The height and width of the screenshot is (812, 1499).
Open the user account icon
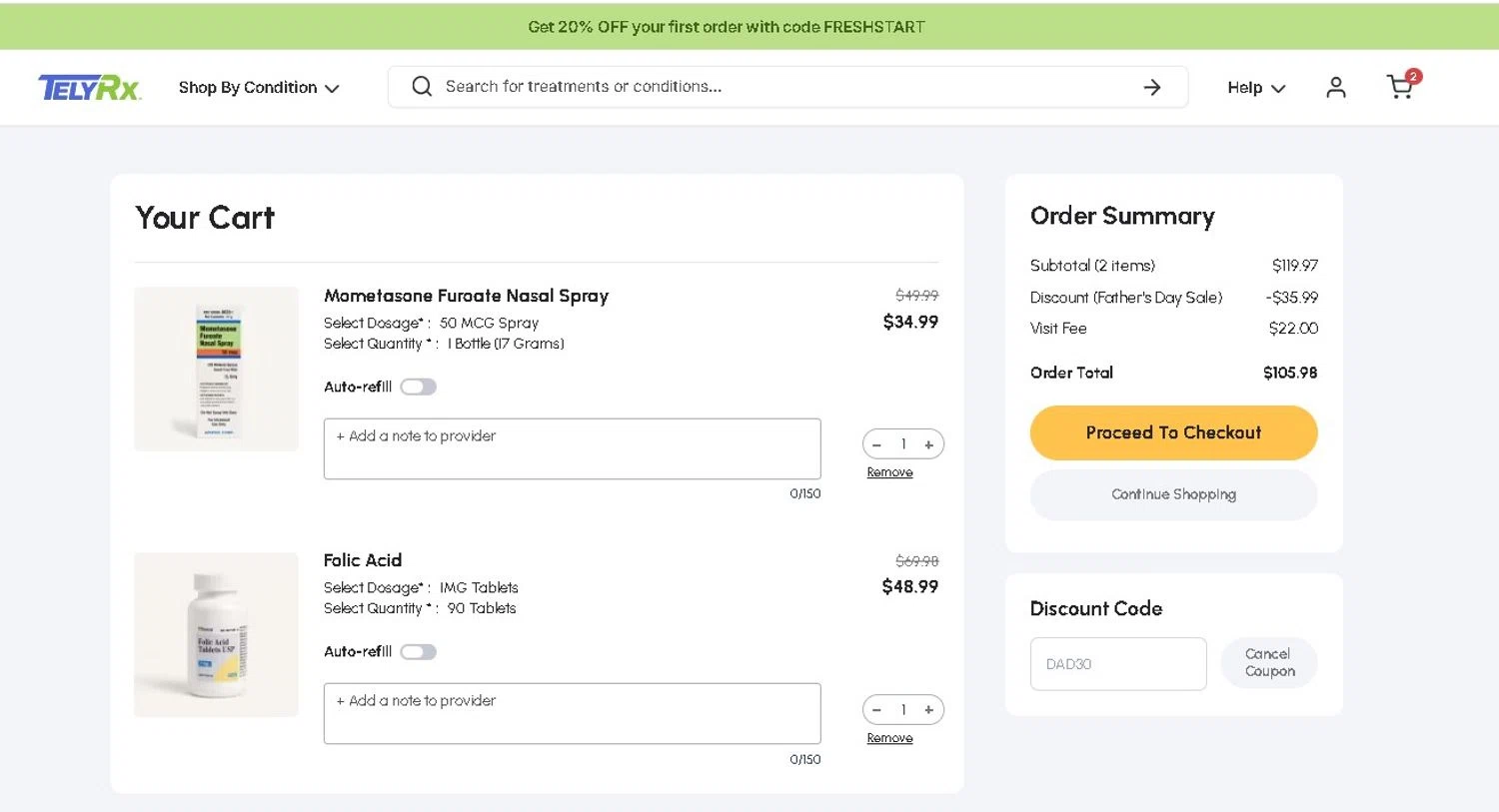click(1336, 87)
